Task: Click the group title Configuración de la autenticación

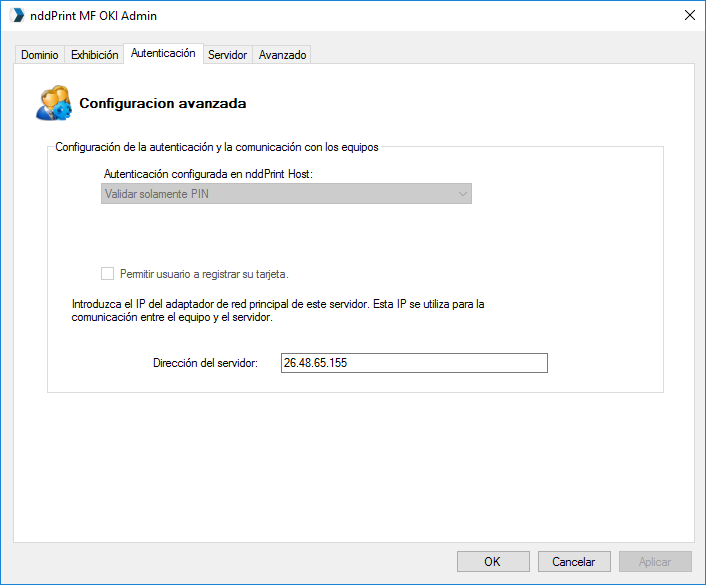Action: [x=217, y=147]
